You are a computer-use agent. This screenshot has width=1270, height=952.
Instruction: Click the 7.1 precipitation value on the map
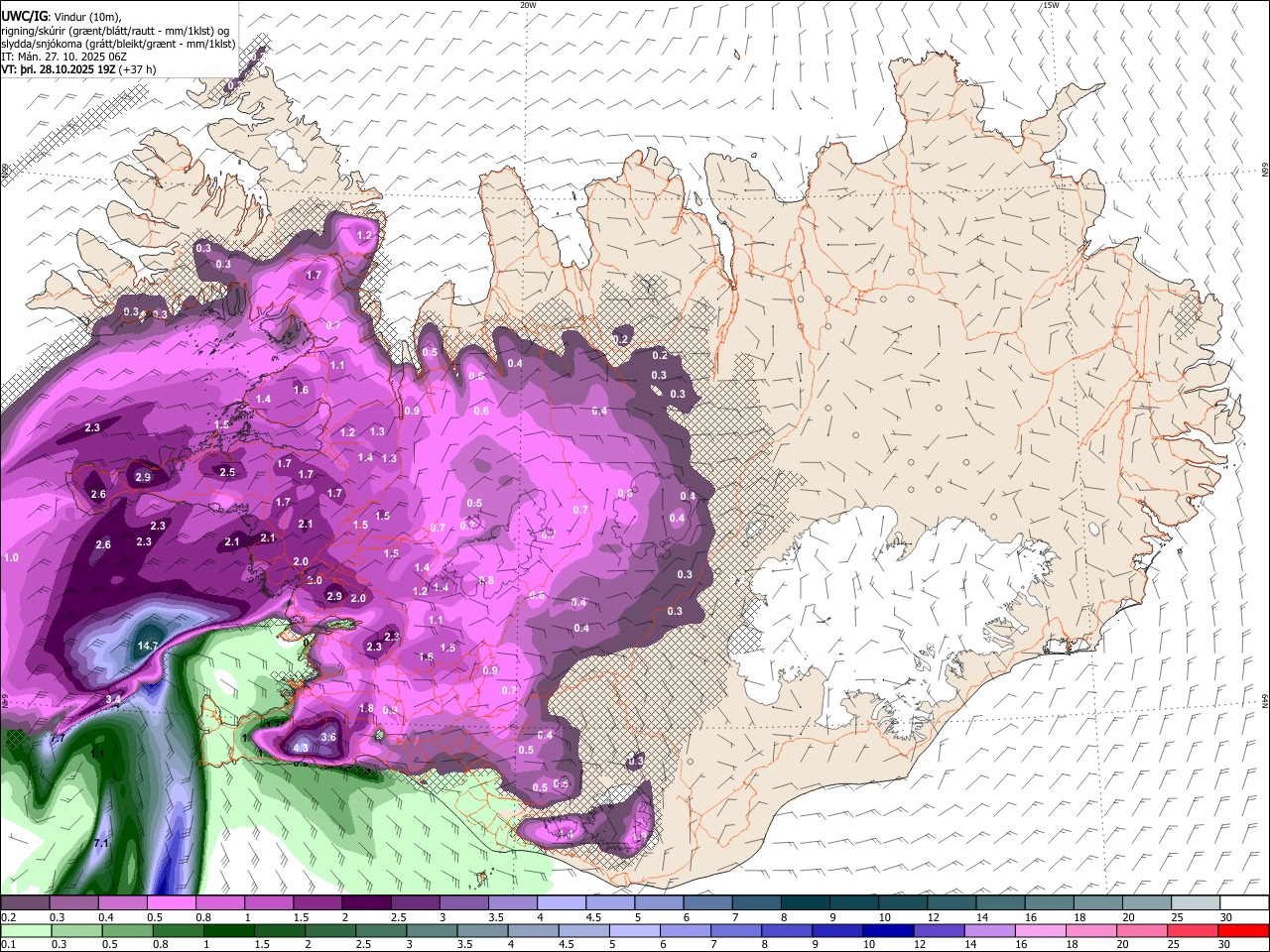pos(100,843)
